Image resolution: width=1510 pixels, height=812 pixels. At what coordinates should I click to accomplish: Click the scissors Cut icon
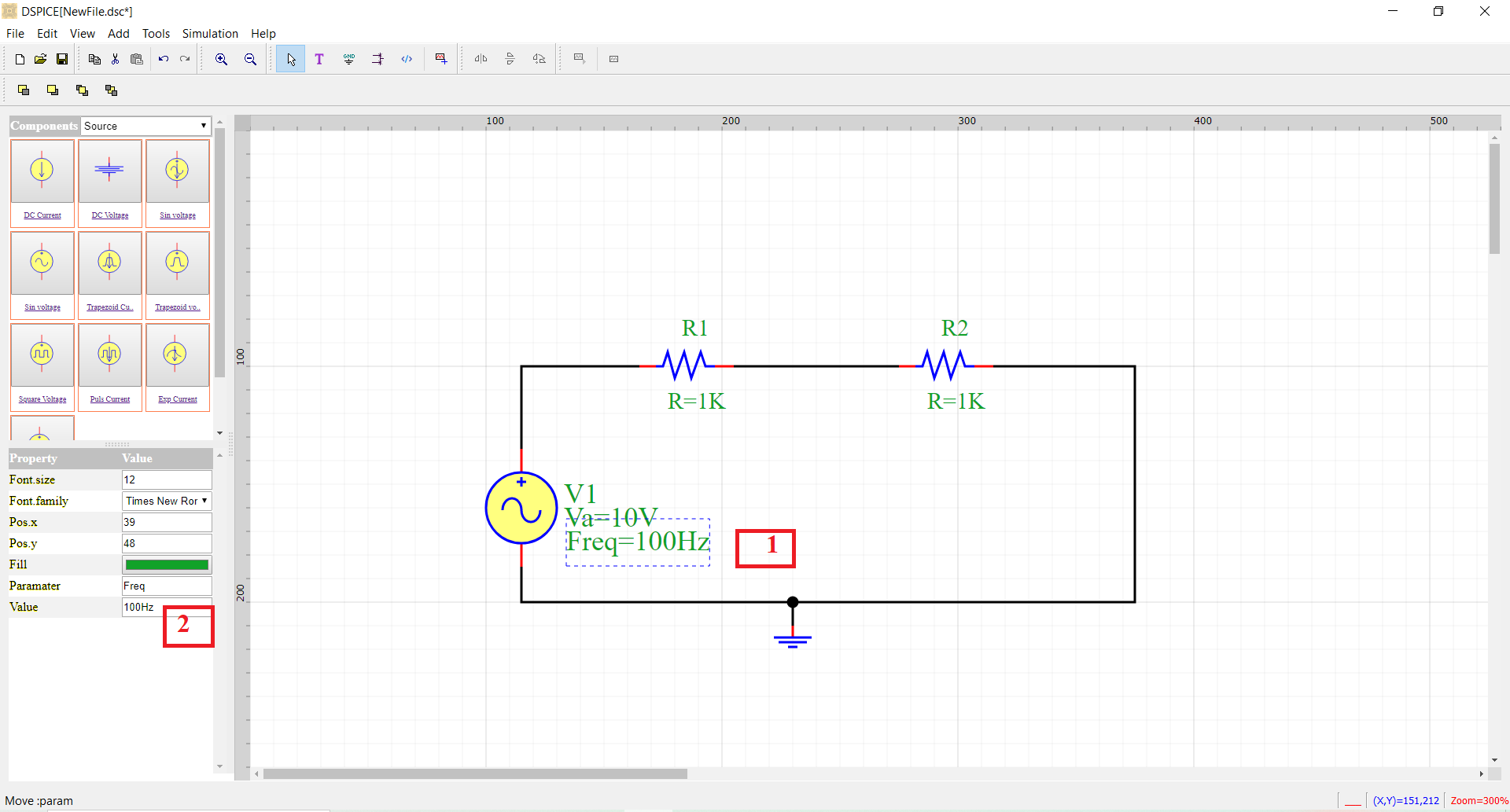point(116,59)
